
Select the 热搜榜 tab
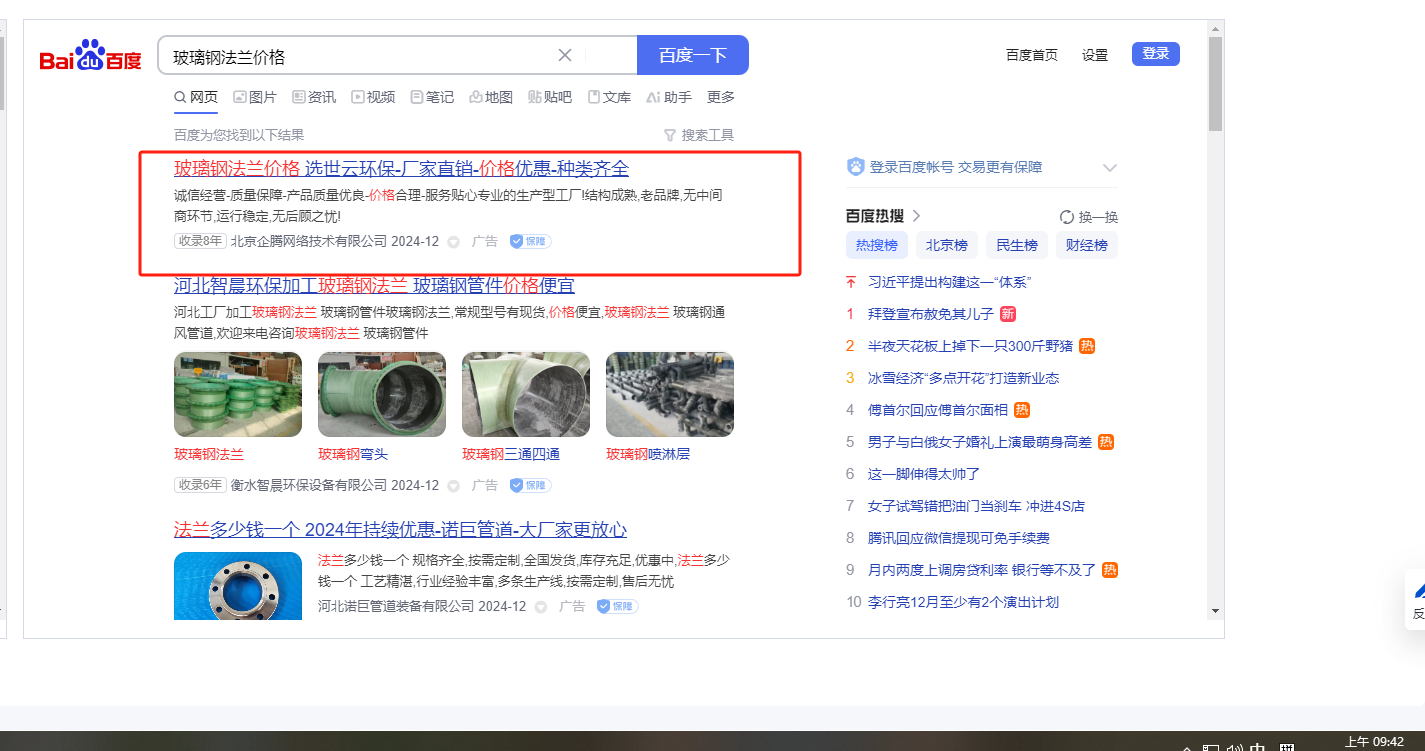[876, 245]
